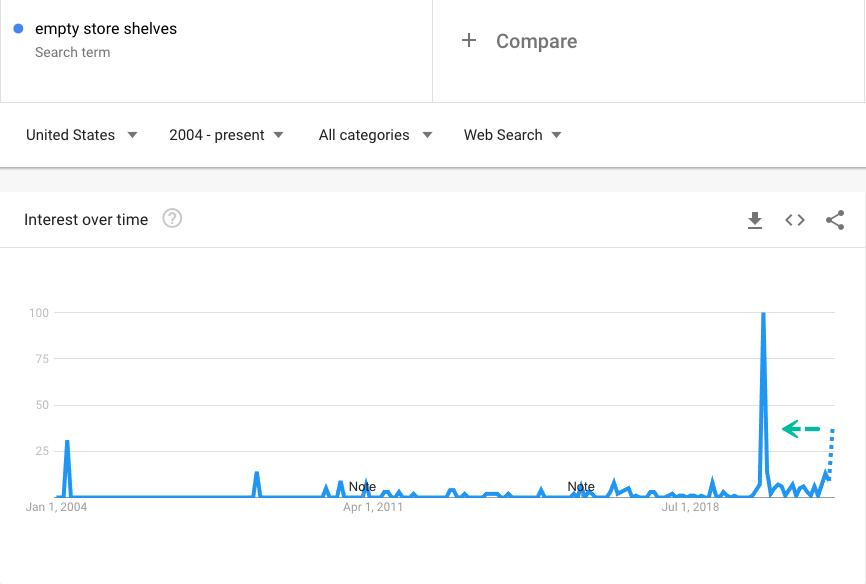The image size is (866, 584).
Task: Download the Interest over time chart CSV
Action: (x=755, y=220)
